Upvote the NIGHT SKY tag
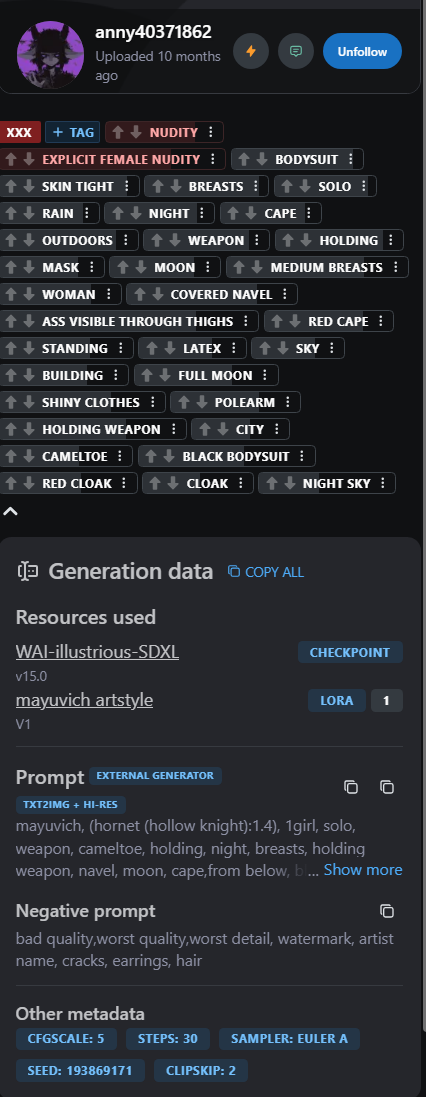 272,483
